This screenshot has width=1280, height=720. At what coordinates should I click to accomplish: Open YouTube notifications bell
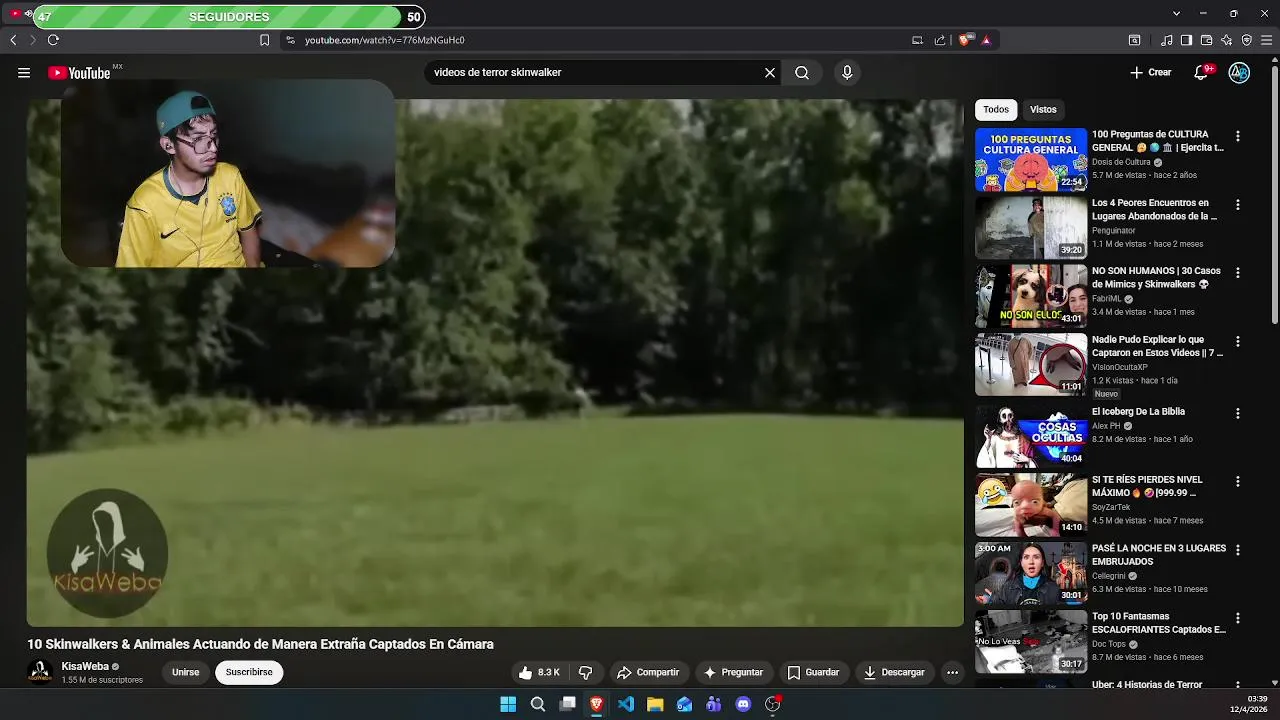(x=1203, y=73)
